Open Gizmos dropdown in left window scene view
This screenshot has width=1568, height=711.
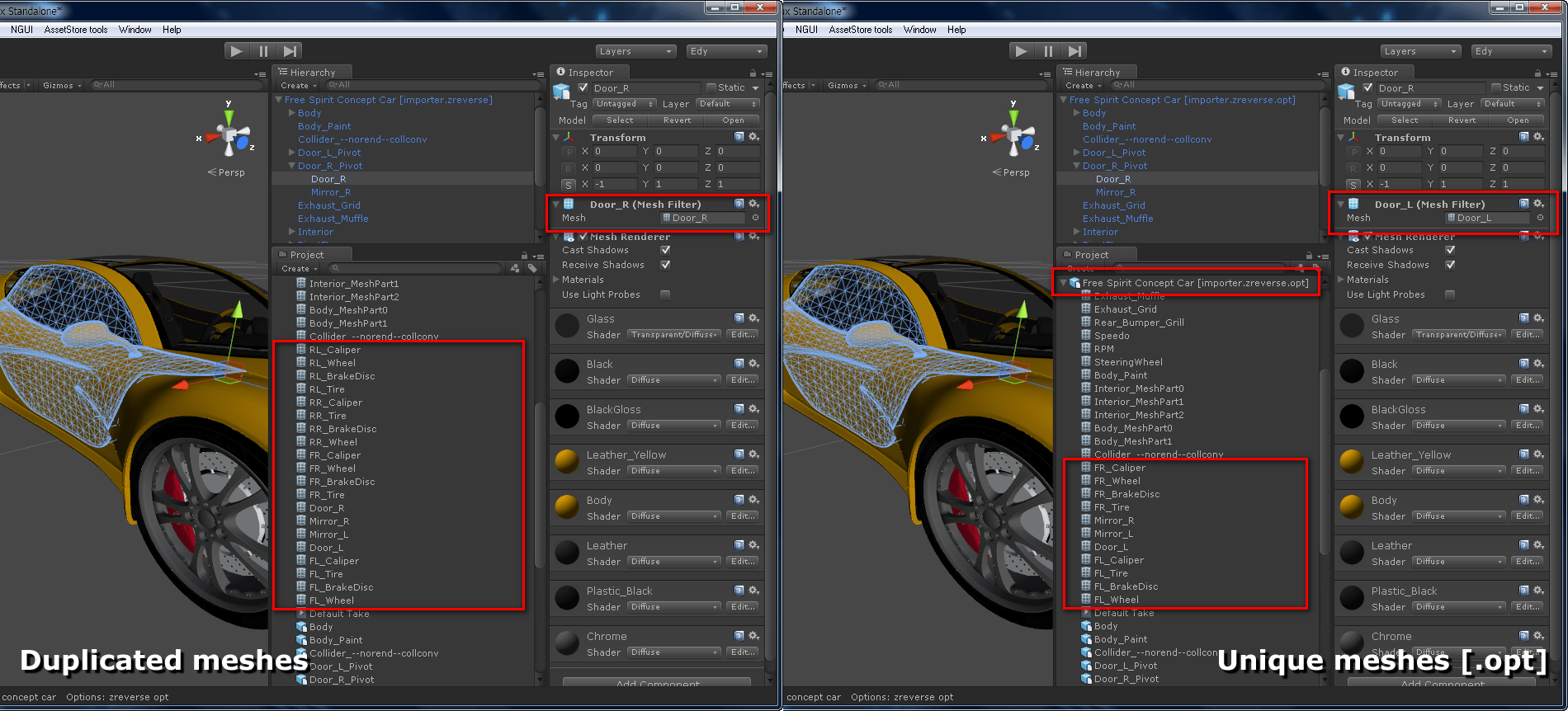62,85
